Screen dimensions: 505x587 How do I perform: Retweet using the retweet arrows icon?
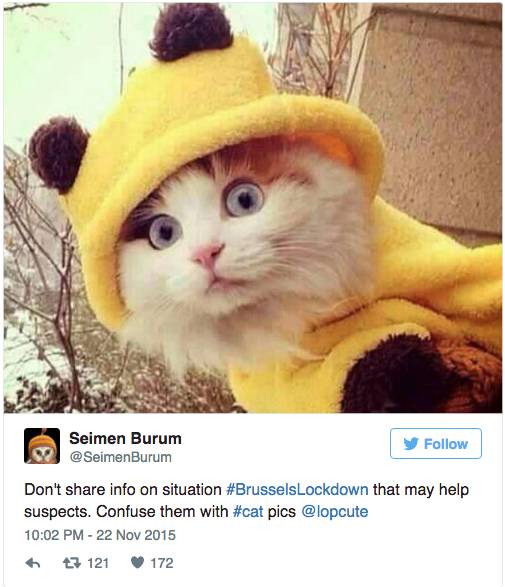tap(72, 563)
